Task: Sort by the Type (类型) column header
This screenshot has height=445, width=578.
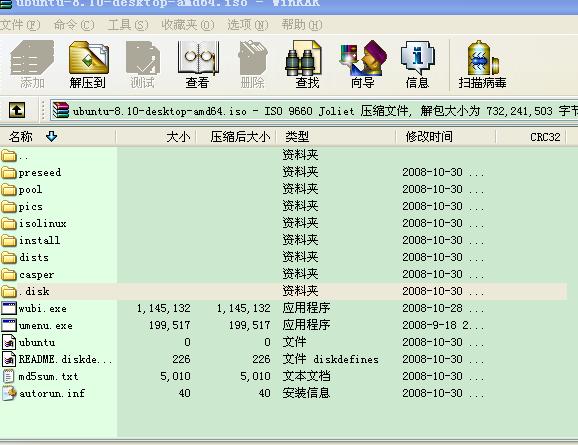Action: pyautogui.click(x=336, y=137)
